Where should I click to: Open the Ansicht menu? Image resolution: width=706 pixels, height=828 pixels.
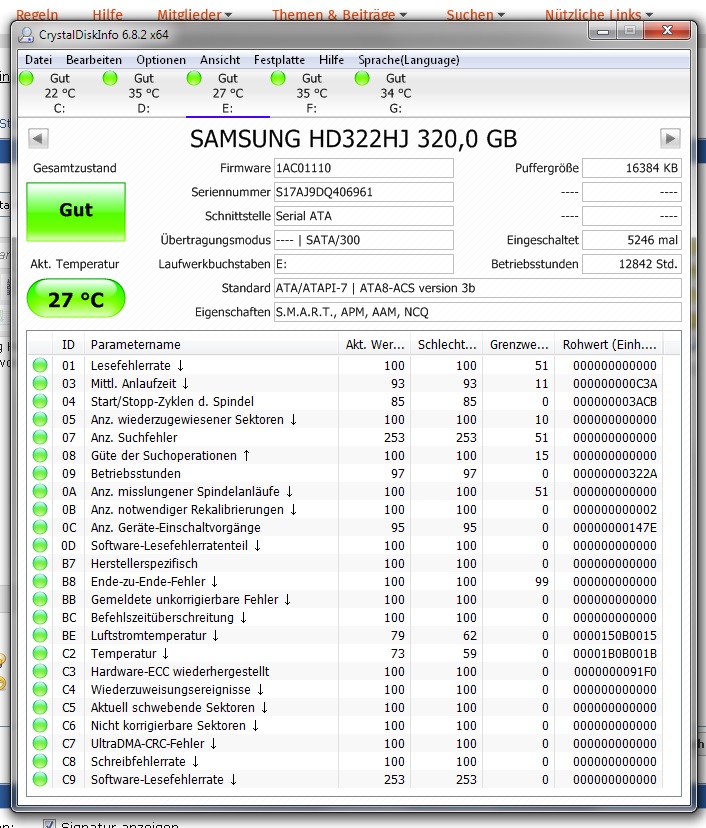pyautogui.click(x=220, y=60)
